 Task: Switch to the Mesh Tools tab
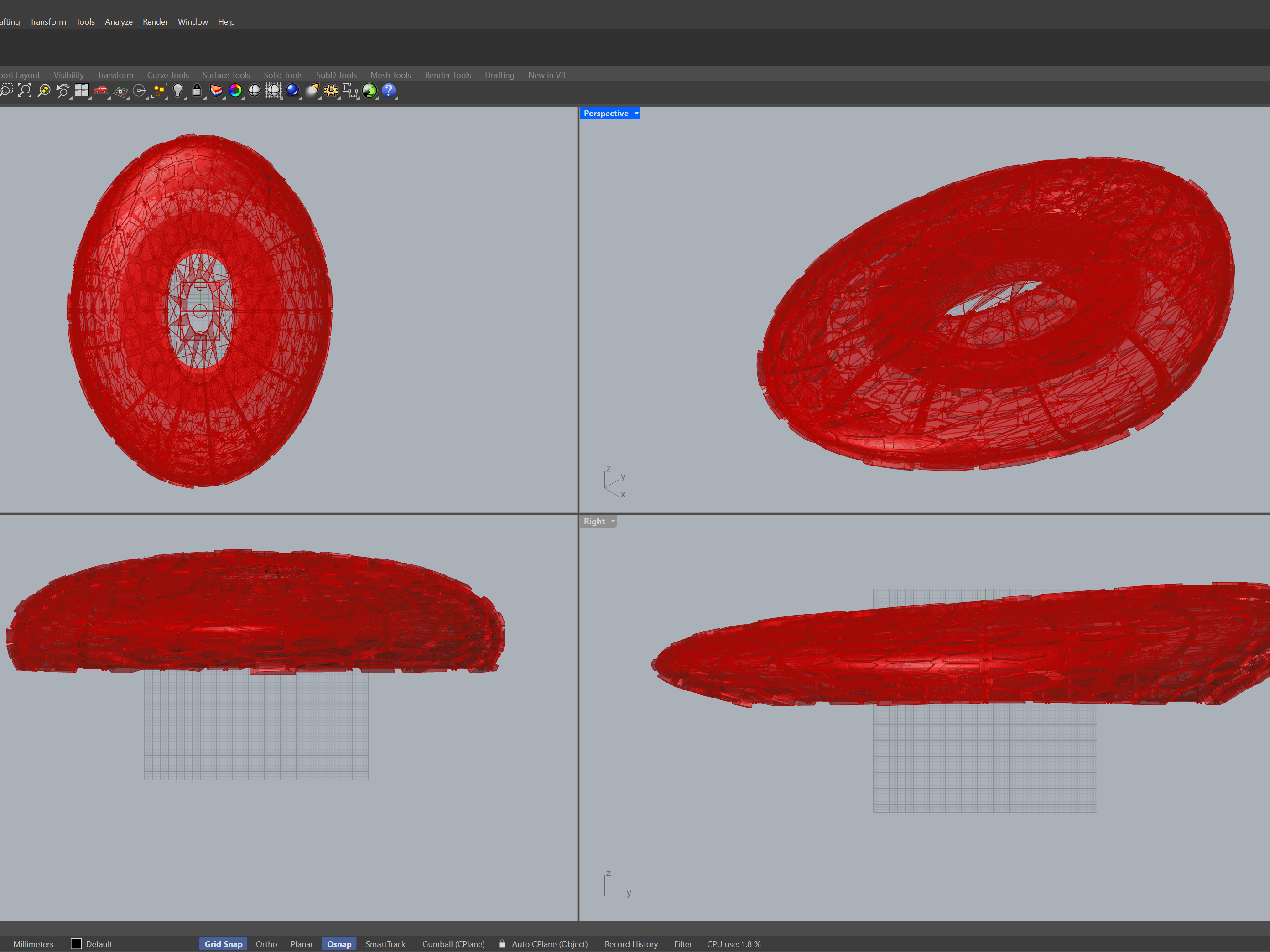pyautogui.click(x=390, y=75)
